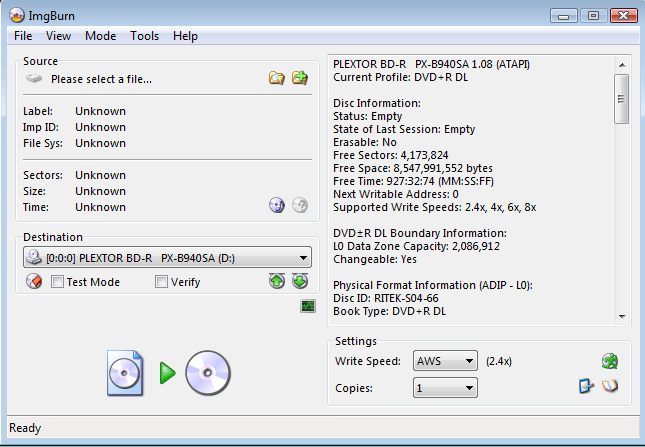The width and height of the screenshot is (645, 447).
Task: Click the hard drive icon beside 'Please select a file'
Action: (34, 78)
